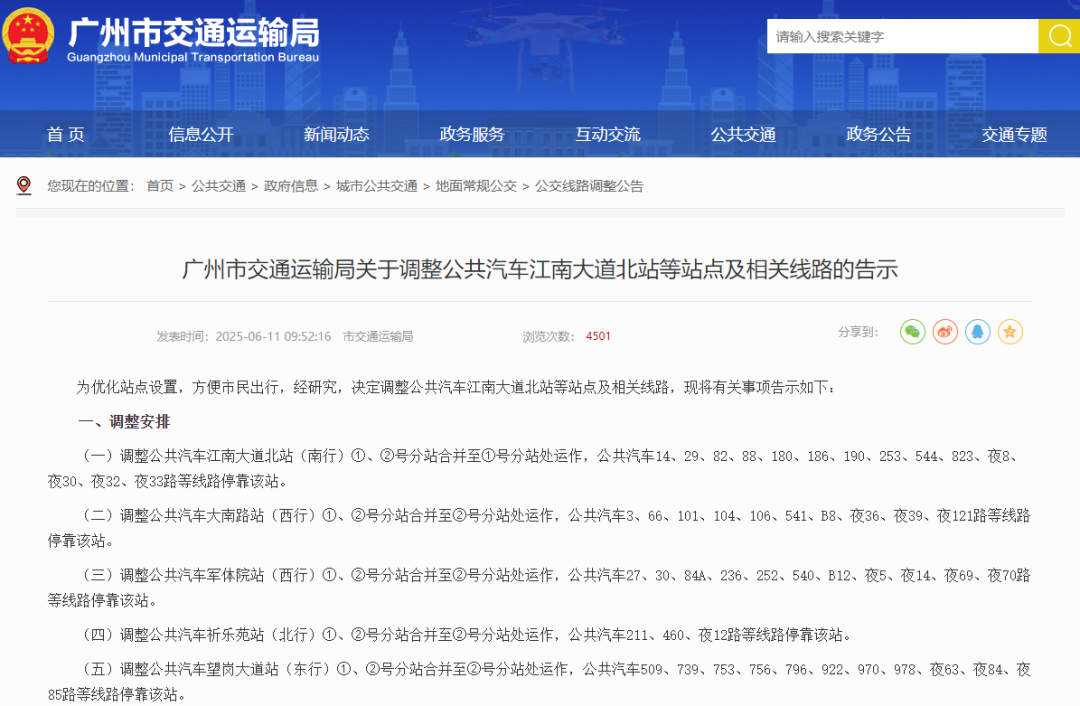Click the 分享到 label
Screen dimensions: 1080x706
click(858, 332)
